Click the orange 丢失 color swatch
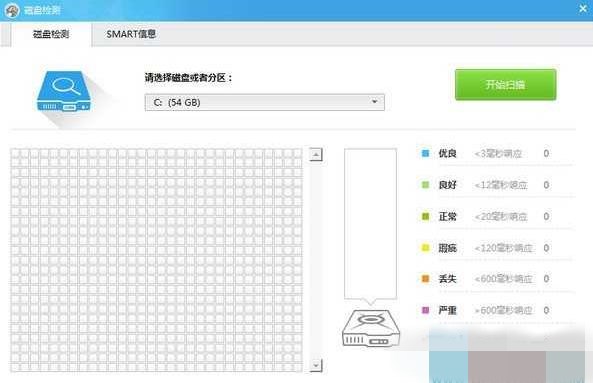Screen dimensions: 593x383 (x=425, y=279)
